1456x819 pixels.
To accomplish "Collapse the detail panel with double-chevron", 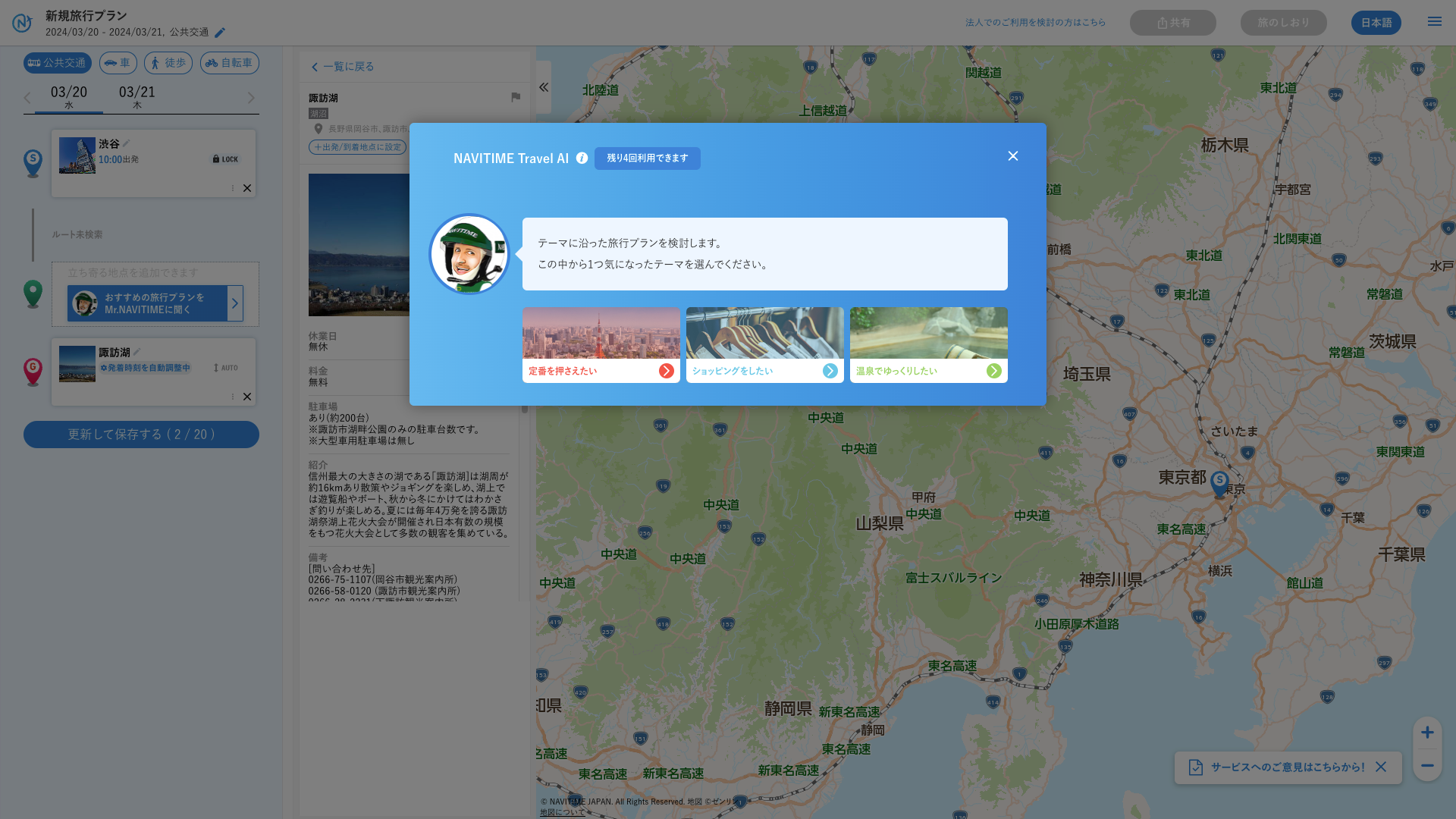I will pos(544,87).
